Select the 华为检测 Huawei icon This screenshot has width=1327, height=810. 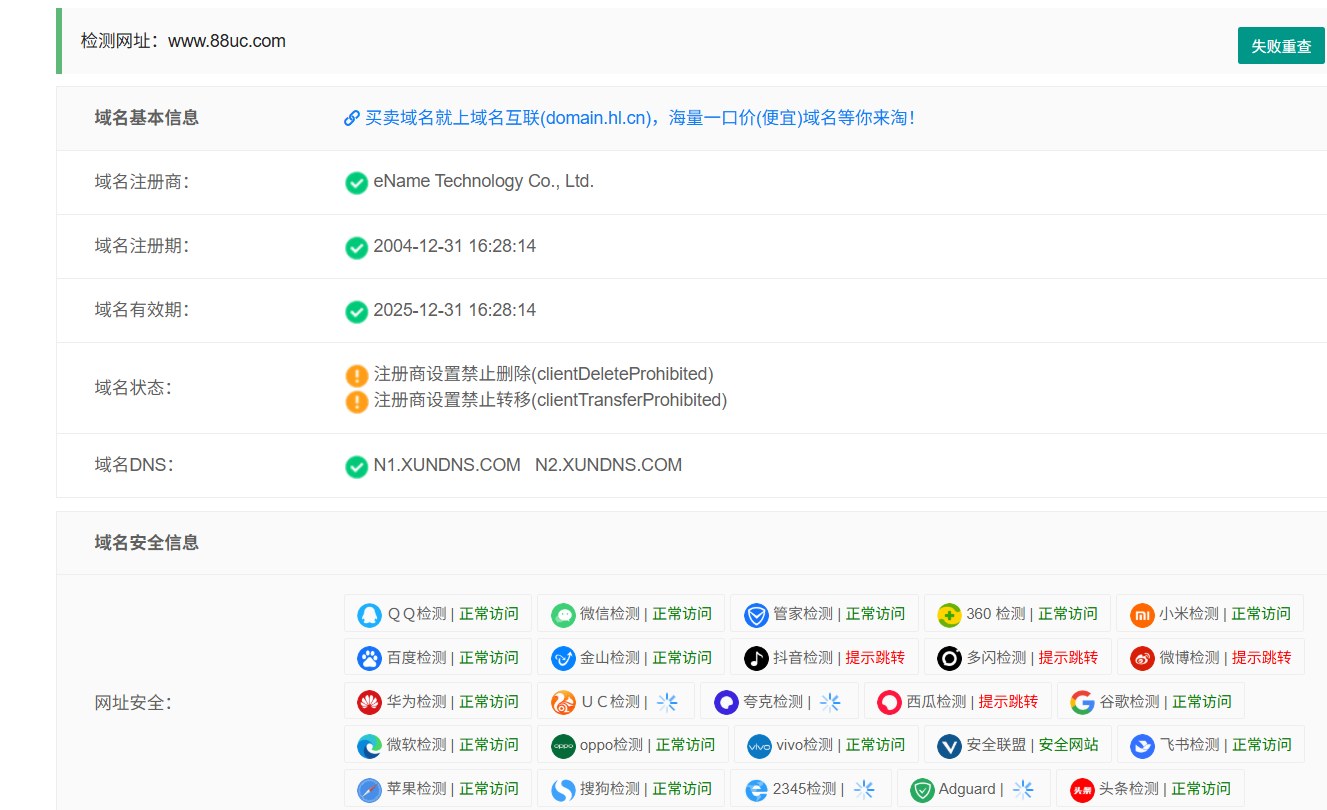click(367, 701)
